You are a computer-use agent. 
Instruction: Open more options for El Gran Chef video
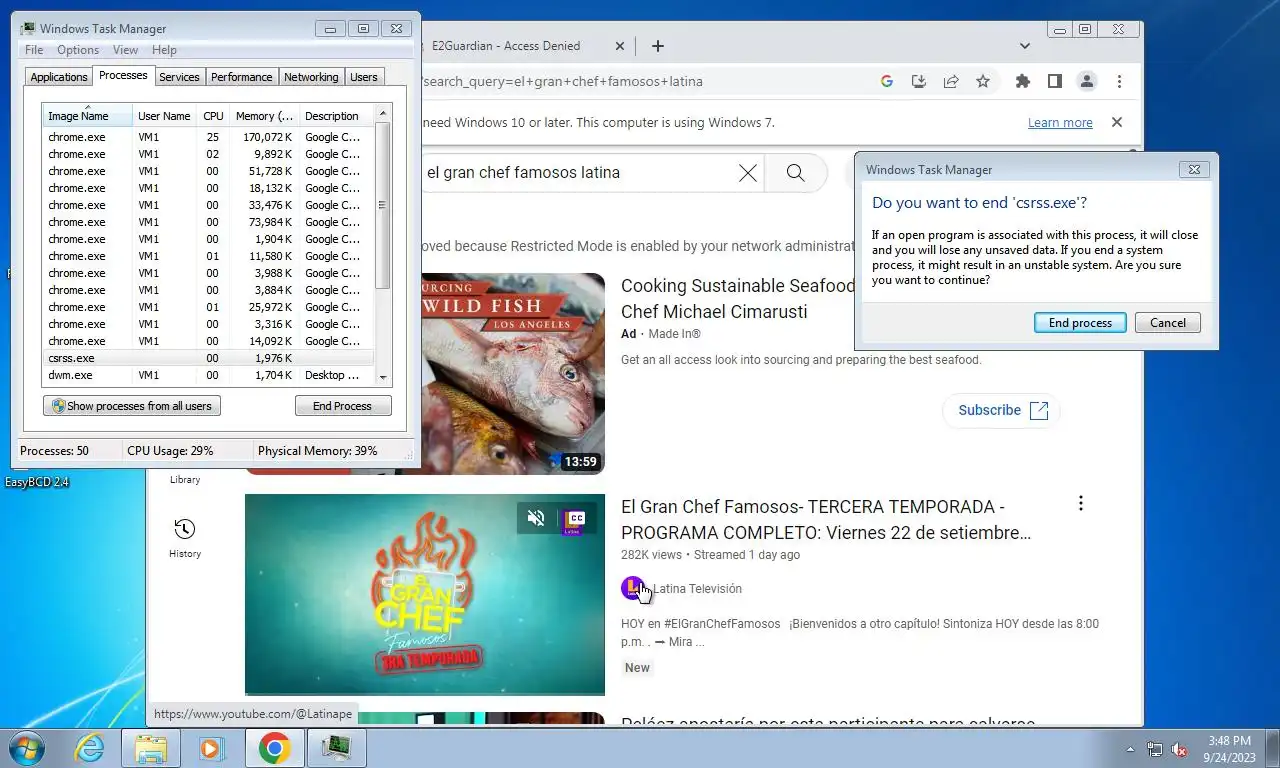click(1080, 503)
